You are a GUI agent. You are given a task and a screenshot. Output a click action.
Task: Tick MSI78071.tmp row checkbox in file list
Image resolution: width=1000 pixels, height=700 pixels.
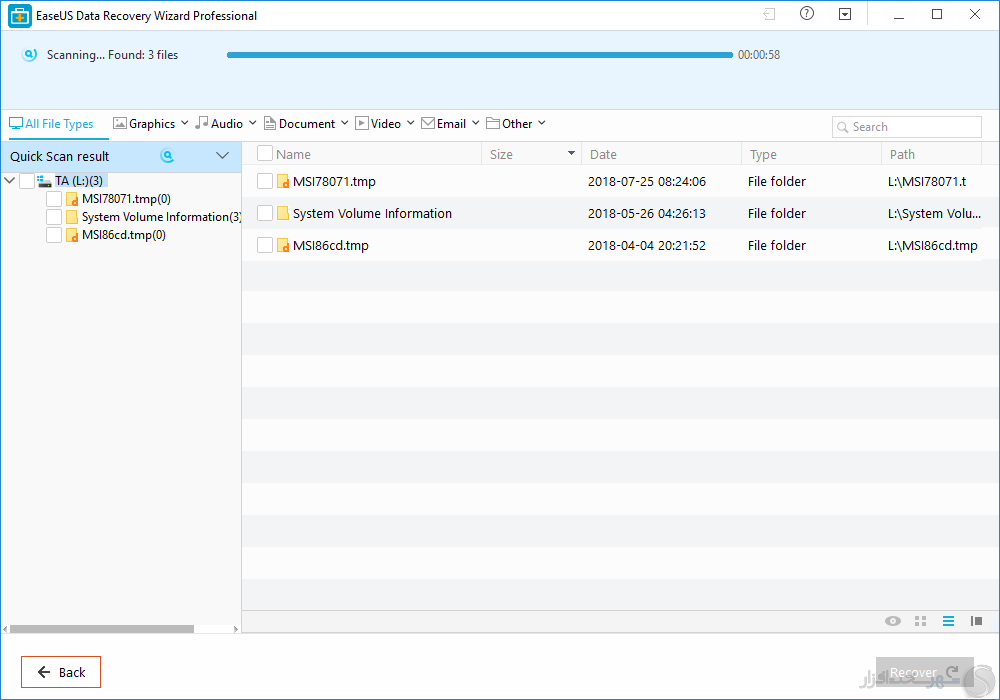pyautogui.click(x=265, y=181)
